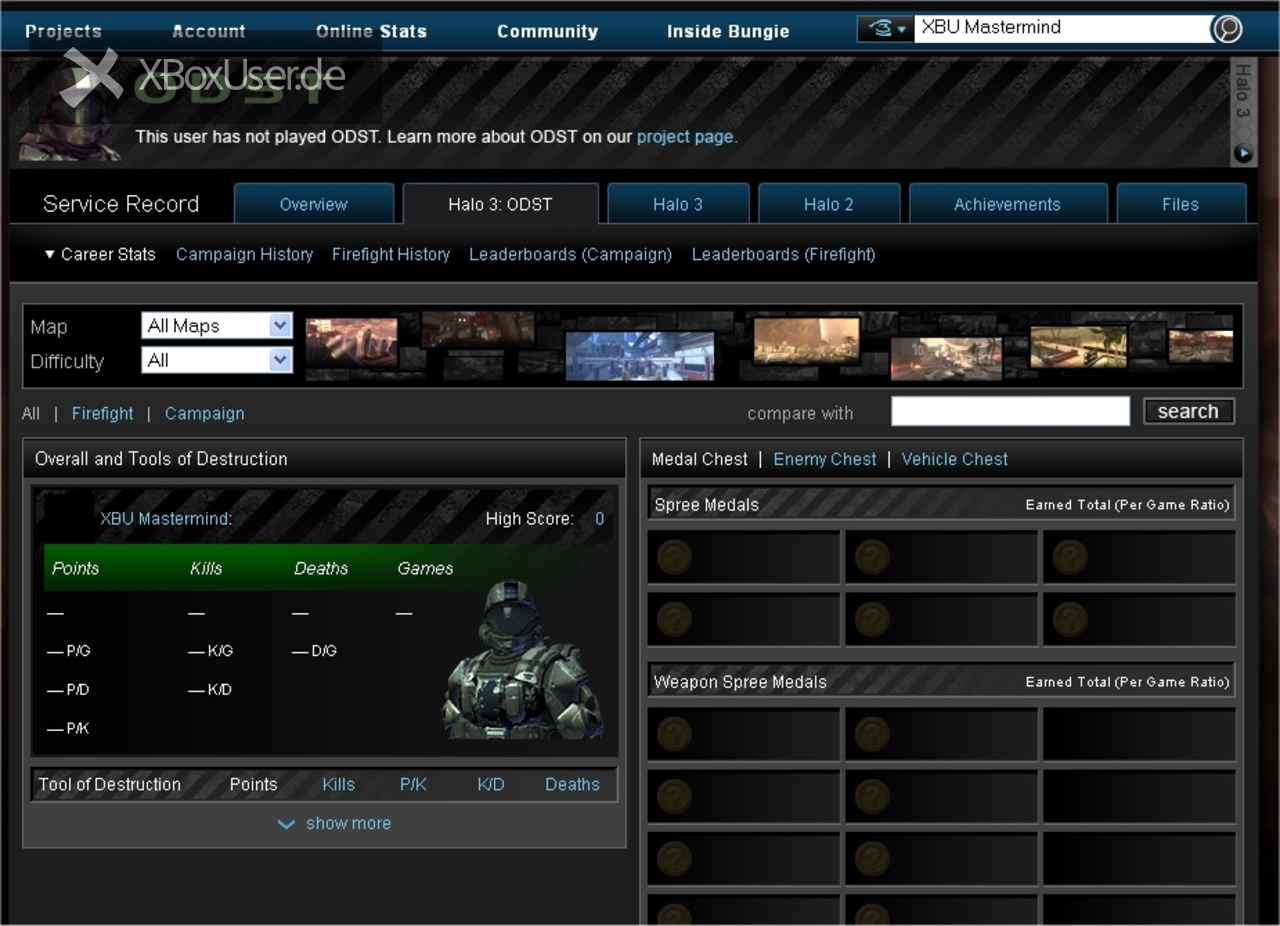Click second locked medal in Weapon Spree second row

click(872, 797)
